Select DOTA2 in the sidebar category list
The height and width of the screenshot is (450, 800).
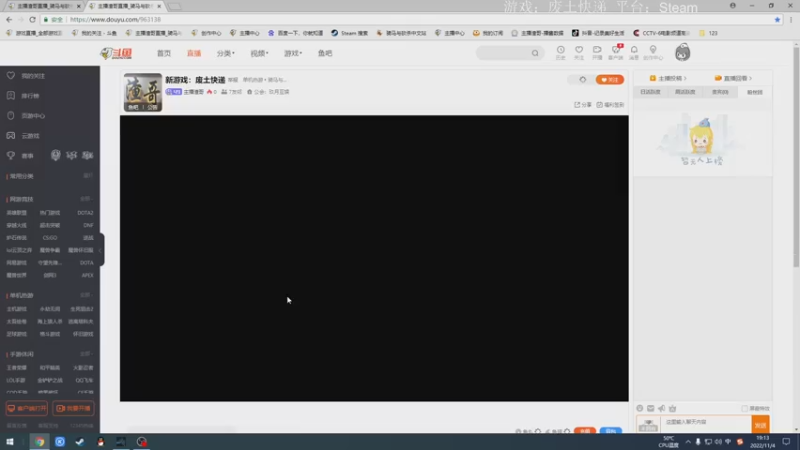(85, 213)
